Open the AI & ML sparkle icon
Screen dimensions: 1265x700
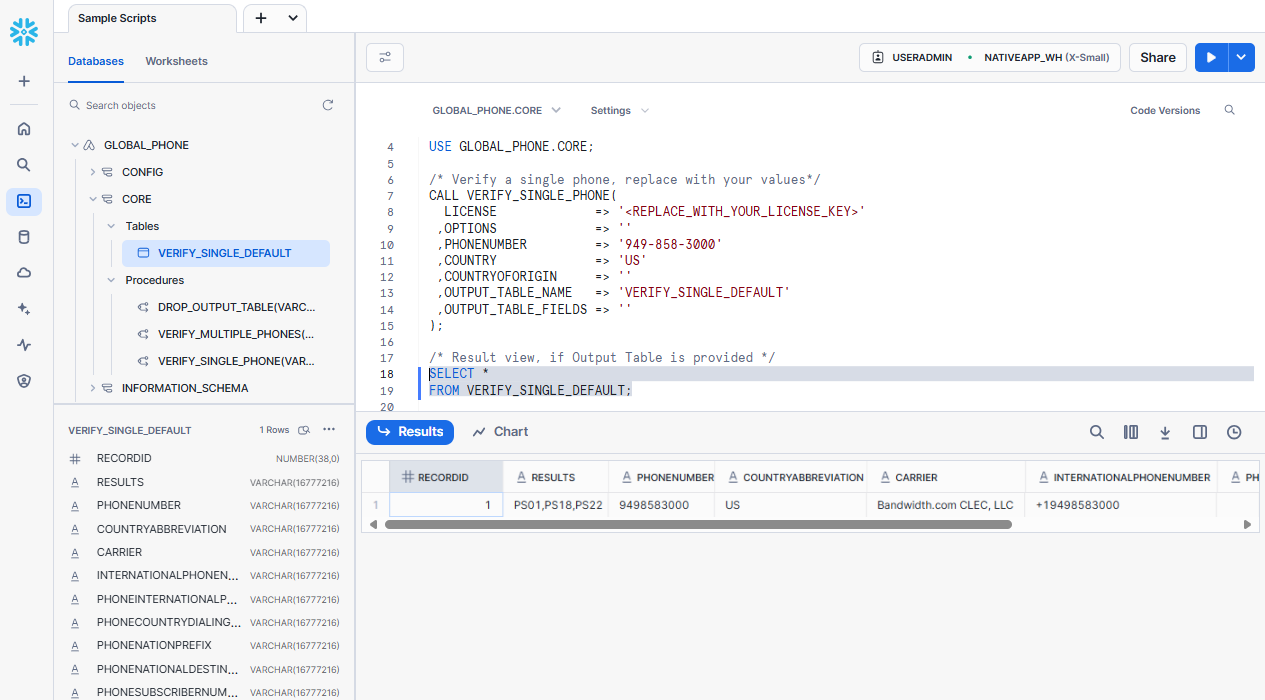(24, 309)
